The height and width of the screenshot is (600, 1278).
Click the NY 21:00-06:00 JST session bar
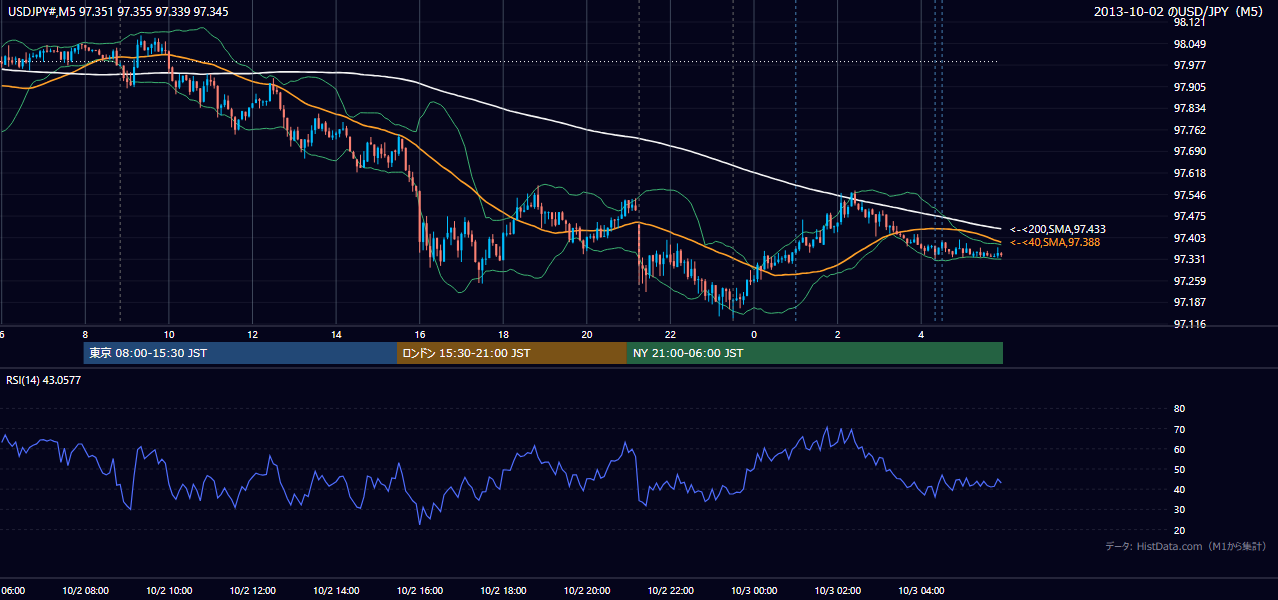[815, 353]
